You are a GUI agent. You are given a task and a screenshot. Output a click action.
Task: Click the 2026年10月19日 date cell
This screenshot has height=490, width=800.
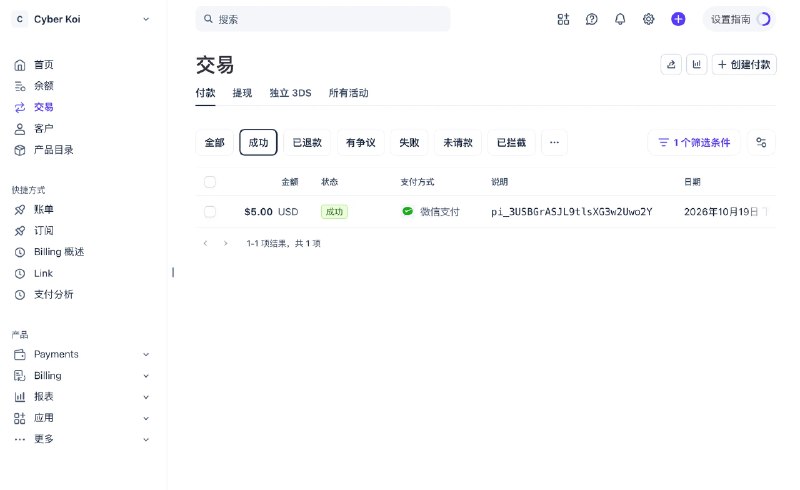[721, 211]
